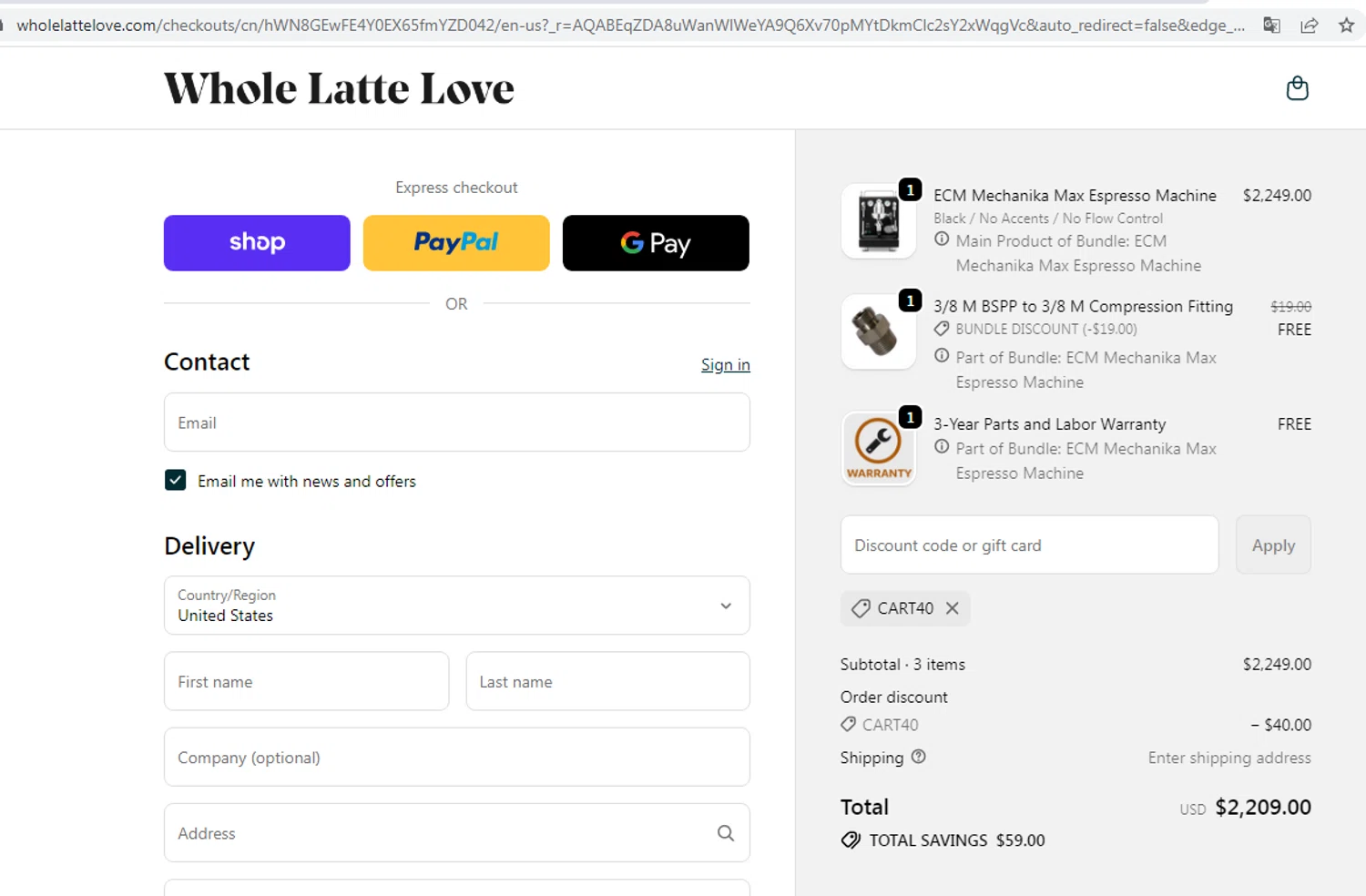Click the Company (optional) field

[457, 757]
